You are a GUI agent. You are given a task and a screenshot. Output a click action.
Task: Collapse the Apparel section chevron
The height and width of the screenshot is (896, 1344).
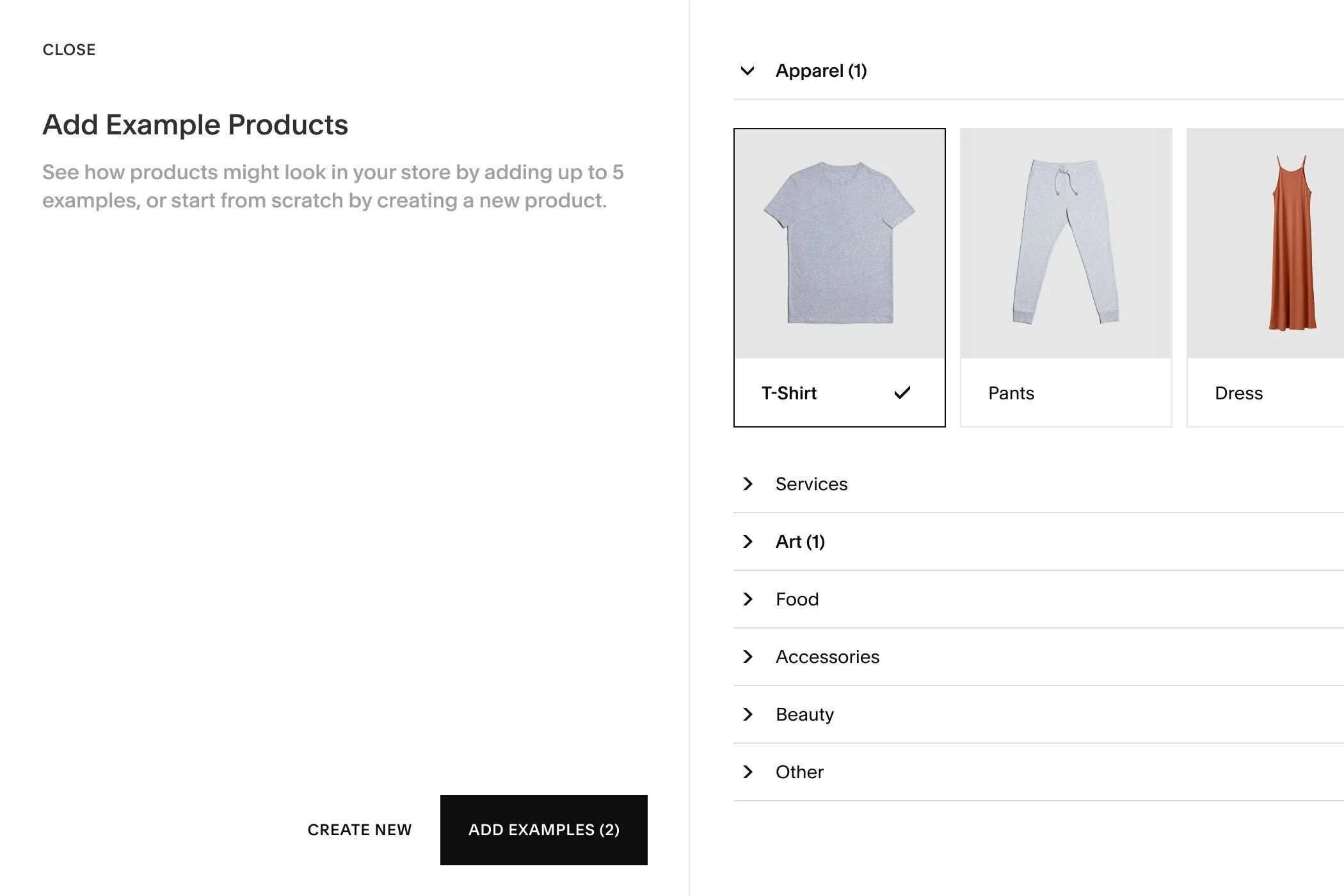(x=748, y=70)
